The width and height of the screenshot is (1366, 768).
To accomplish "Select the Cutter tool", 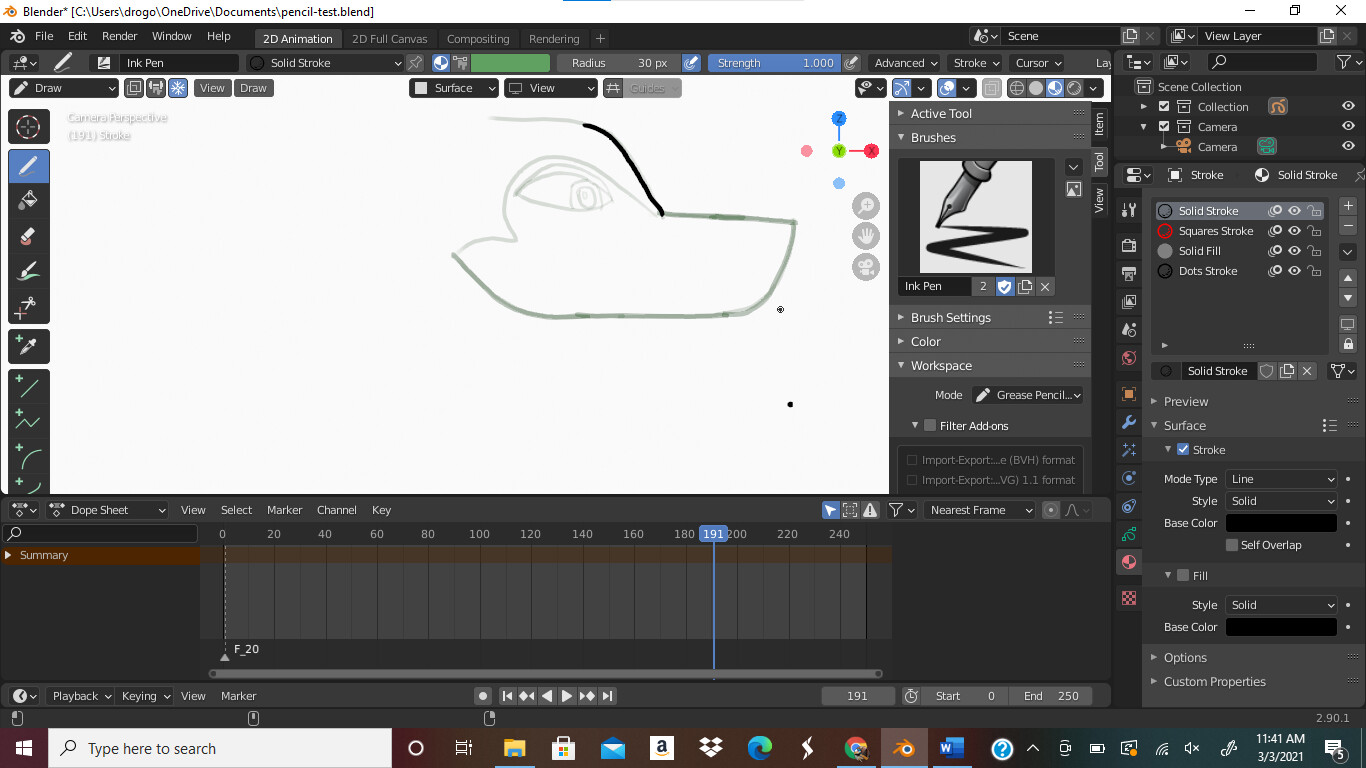I will point(29,306).
